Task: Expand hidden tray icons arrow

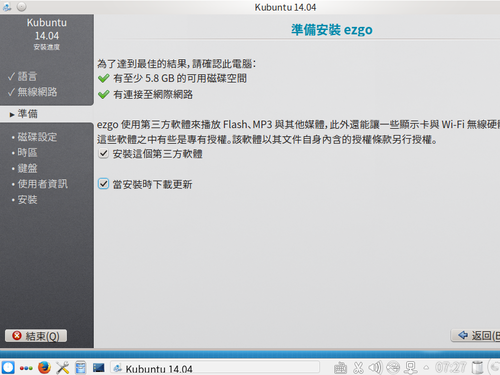Action: [x=426, y=368]
